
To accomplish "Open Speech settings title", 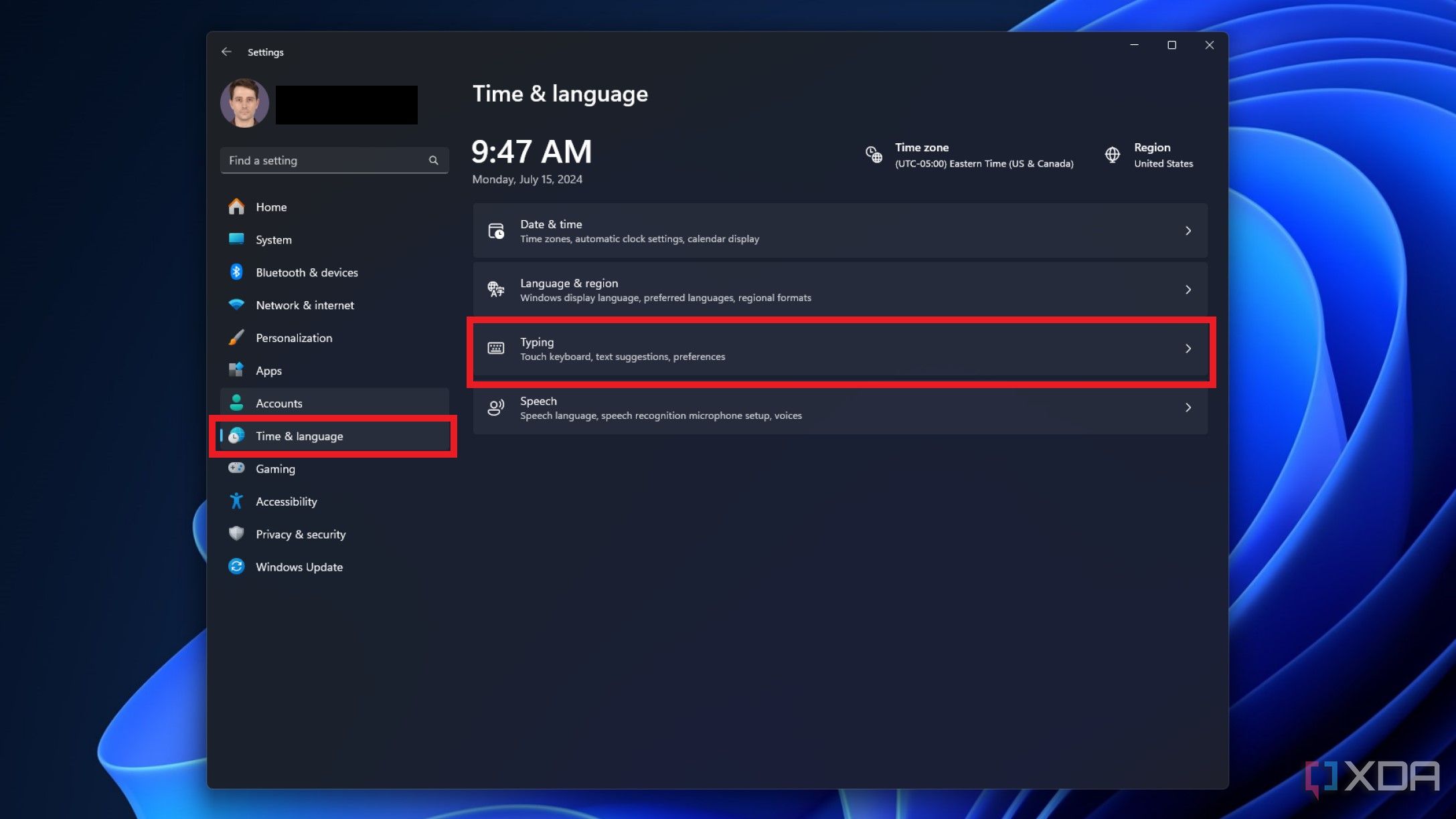I will [538, 401].
